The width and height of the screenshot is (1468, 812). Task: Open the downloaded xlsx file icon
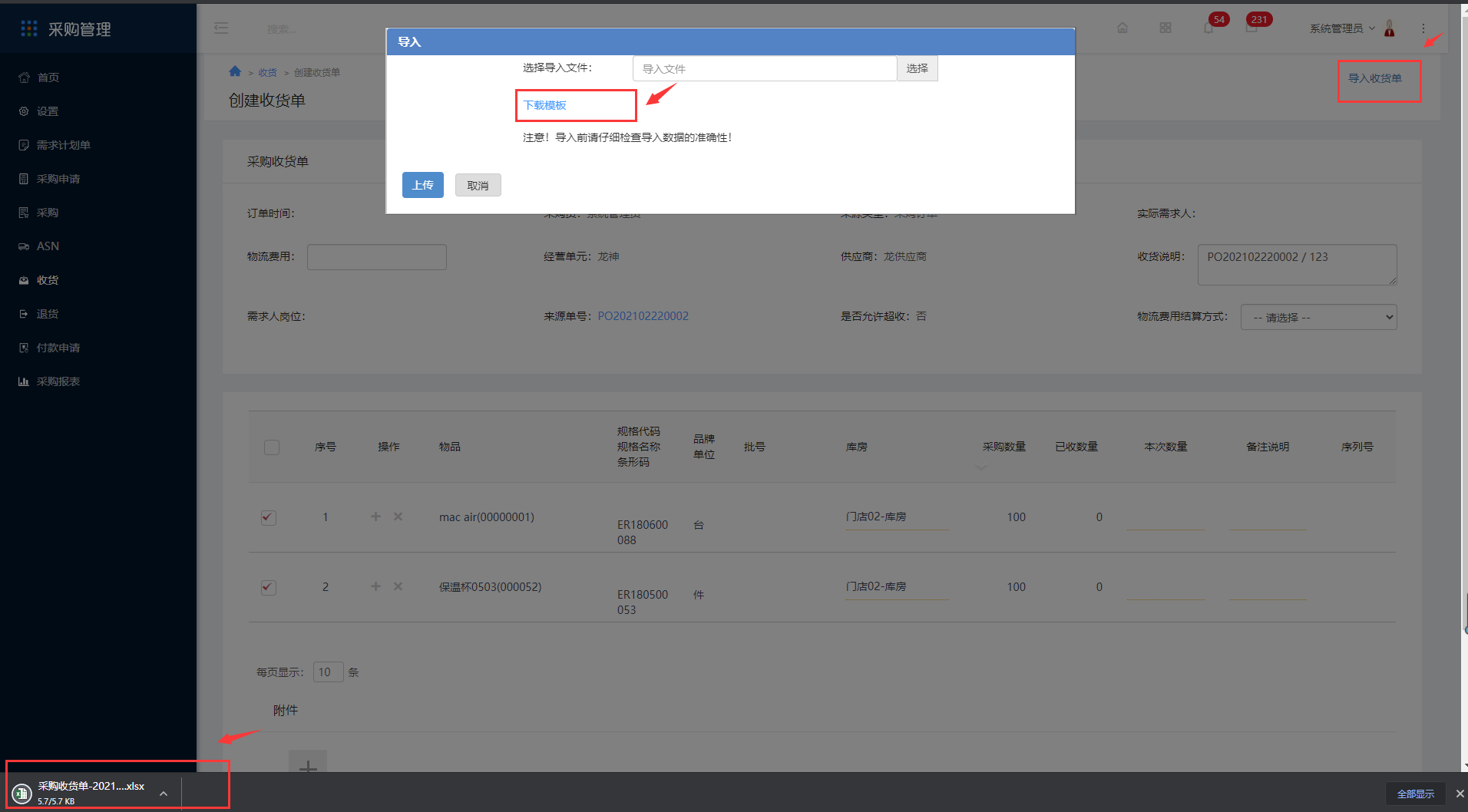[x=21, y=793]
